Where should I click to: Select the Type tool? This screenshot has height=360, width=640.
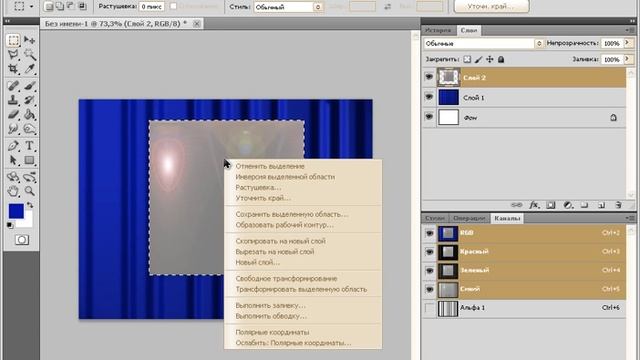[29, 146]
